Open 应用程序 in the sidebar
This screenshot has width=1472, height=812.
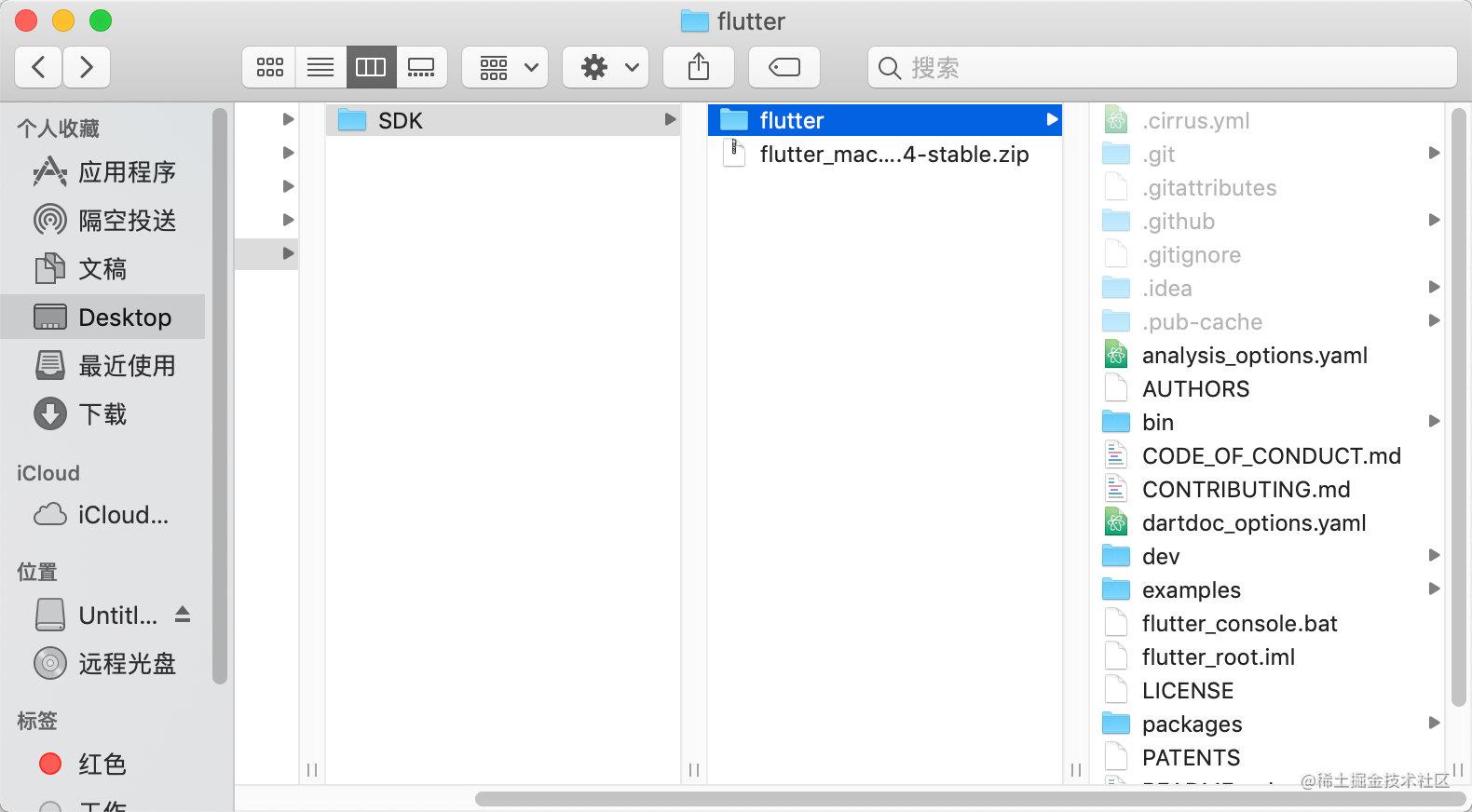pos(104,172)
